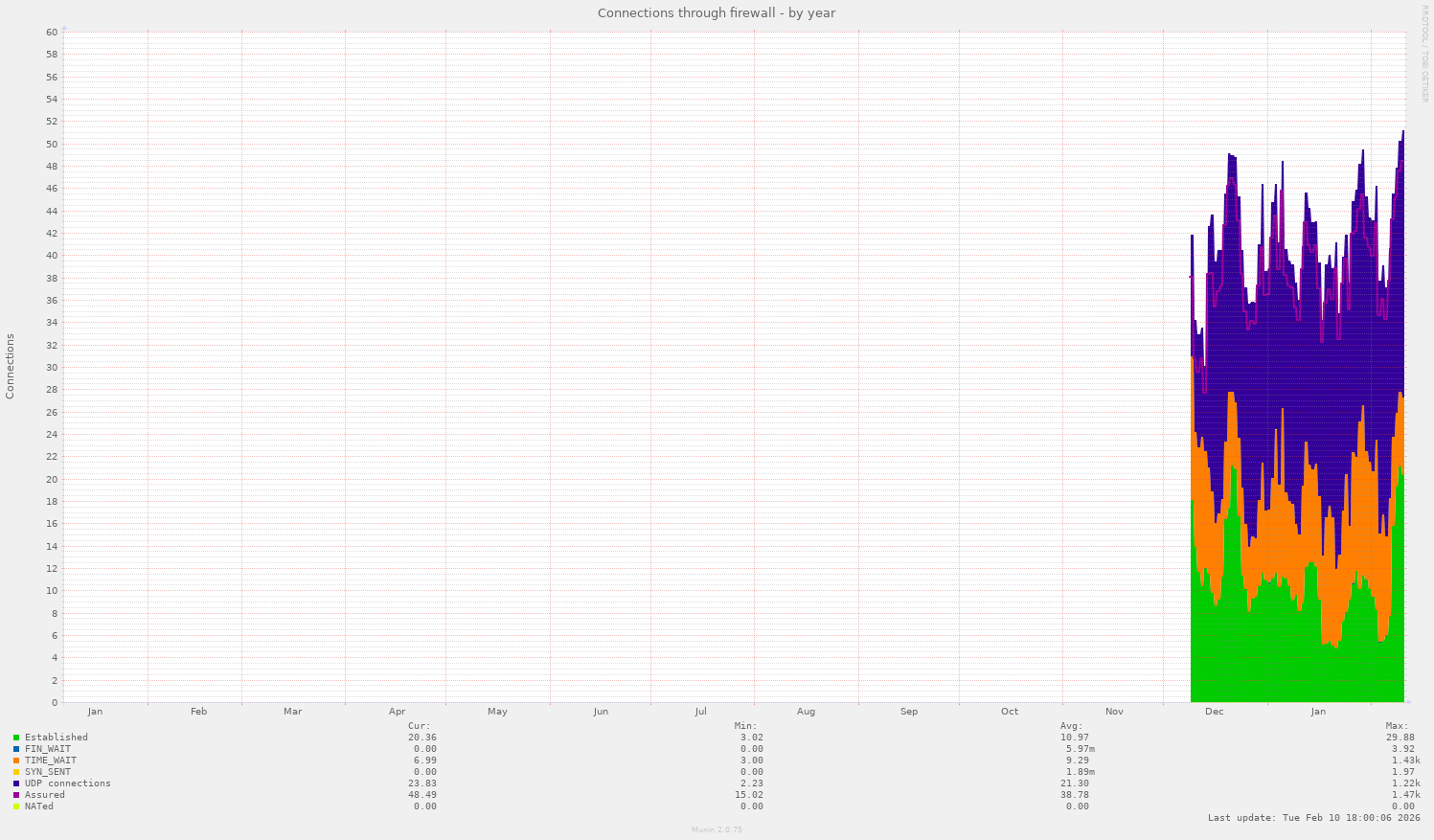Click the 'Dec' month label on x-axis
Viewport: 1434px width, 840px height.
click(1214, 712)
